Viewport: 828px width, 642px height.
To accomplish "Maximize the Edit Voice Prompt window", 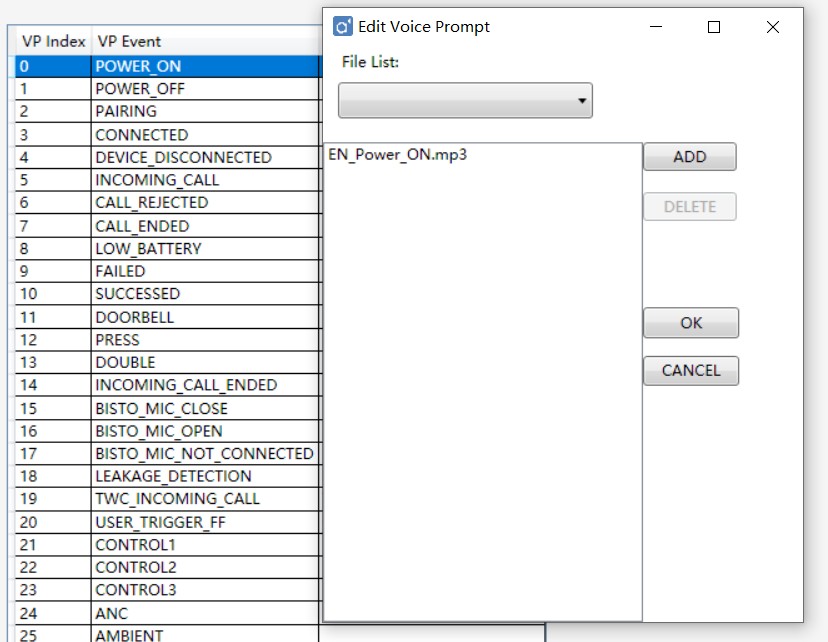I will click(714, 27).
